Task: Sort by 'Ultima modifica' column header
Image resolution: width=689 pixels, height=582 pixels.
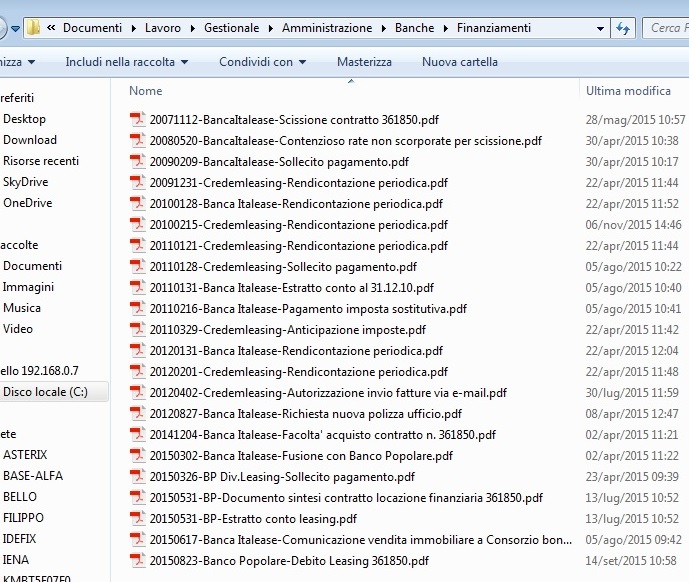Action: coord(628,91)
